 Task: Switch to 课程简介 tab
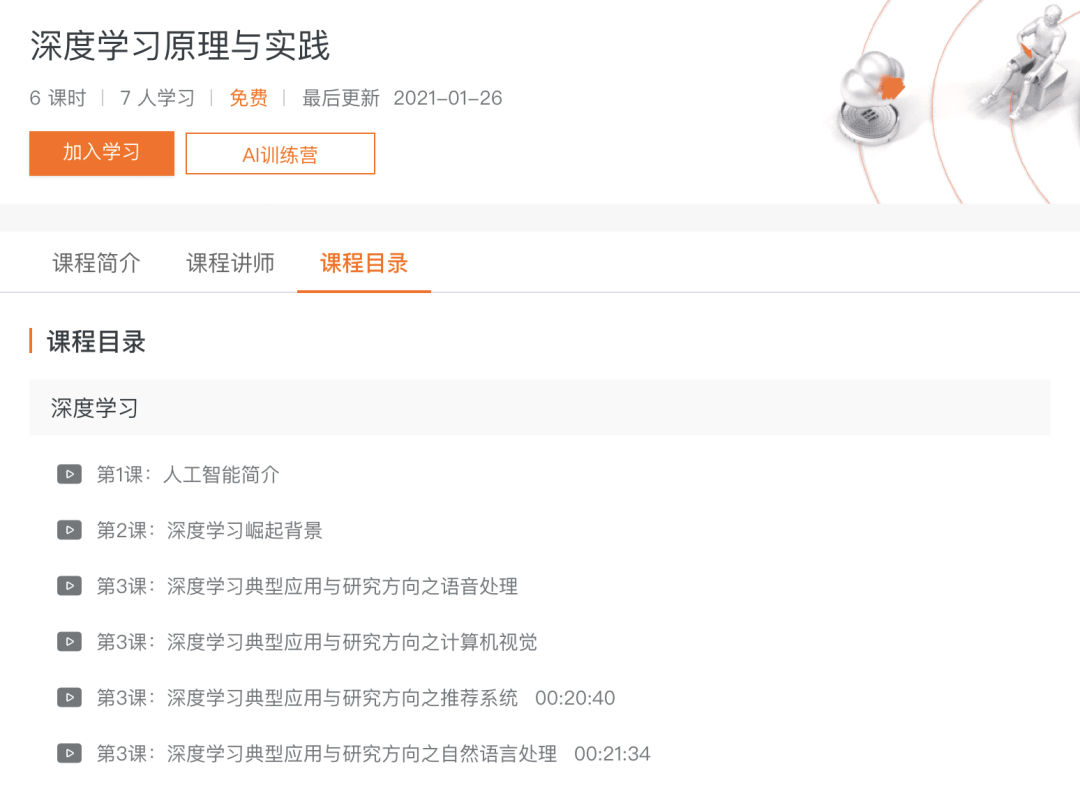tap(96, 262)
